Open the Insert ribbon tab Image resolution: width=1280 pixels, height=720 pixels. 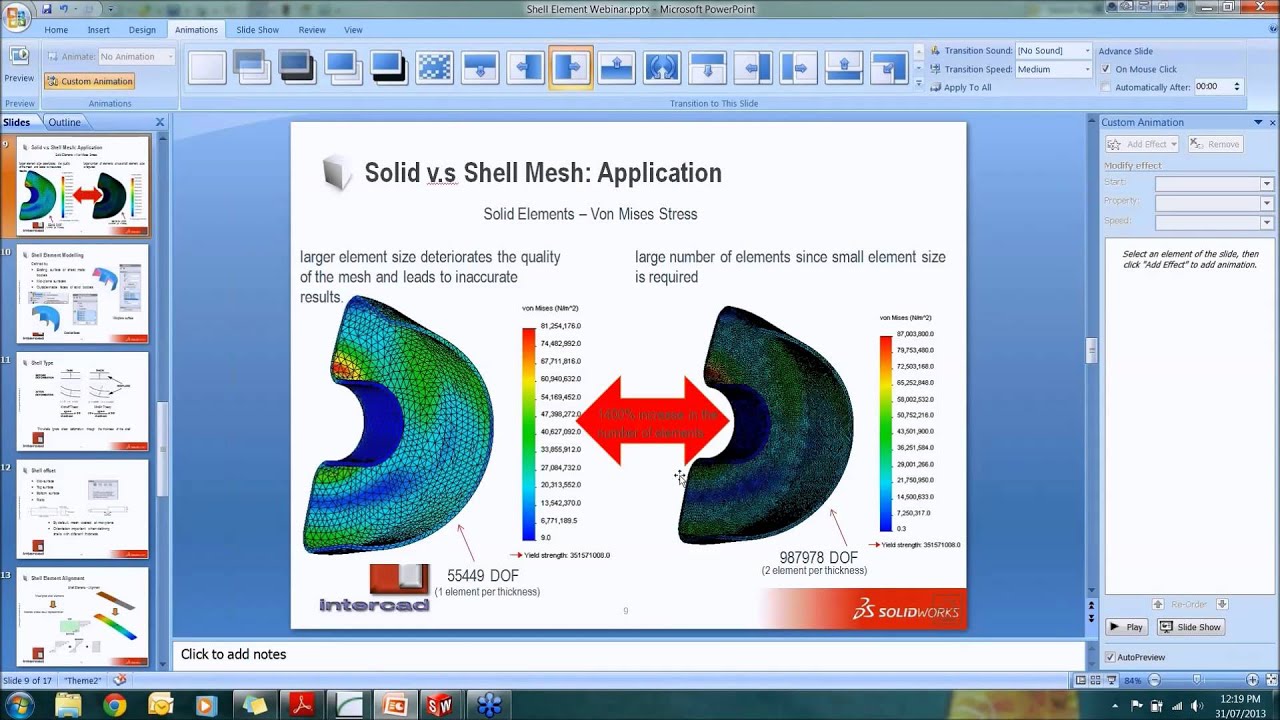[x=98, y=30]
